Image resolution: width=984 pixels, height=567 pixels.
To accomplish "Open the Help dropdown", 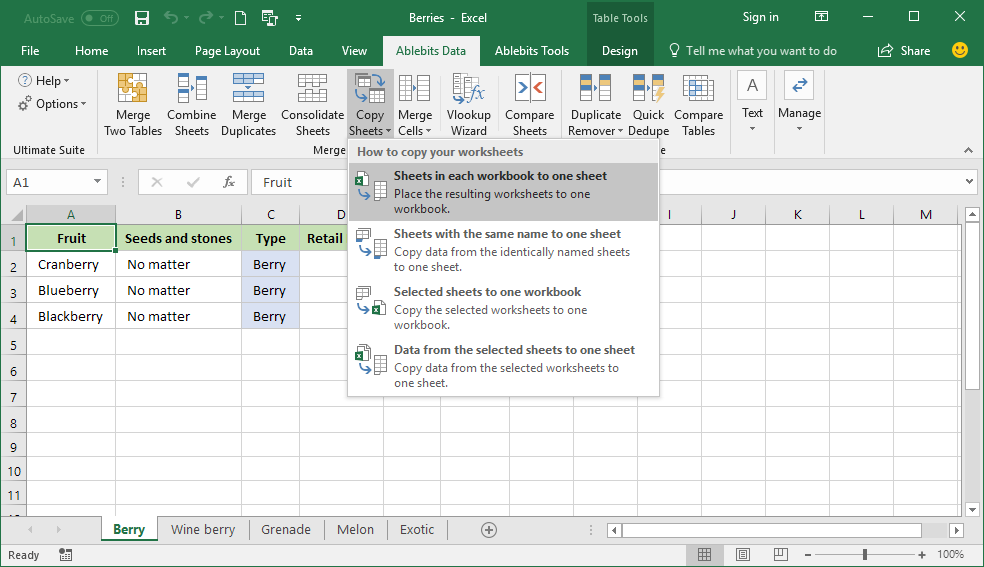I will [x=43, y=81].
